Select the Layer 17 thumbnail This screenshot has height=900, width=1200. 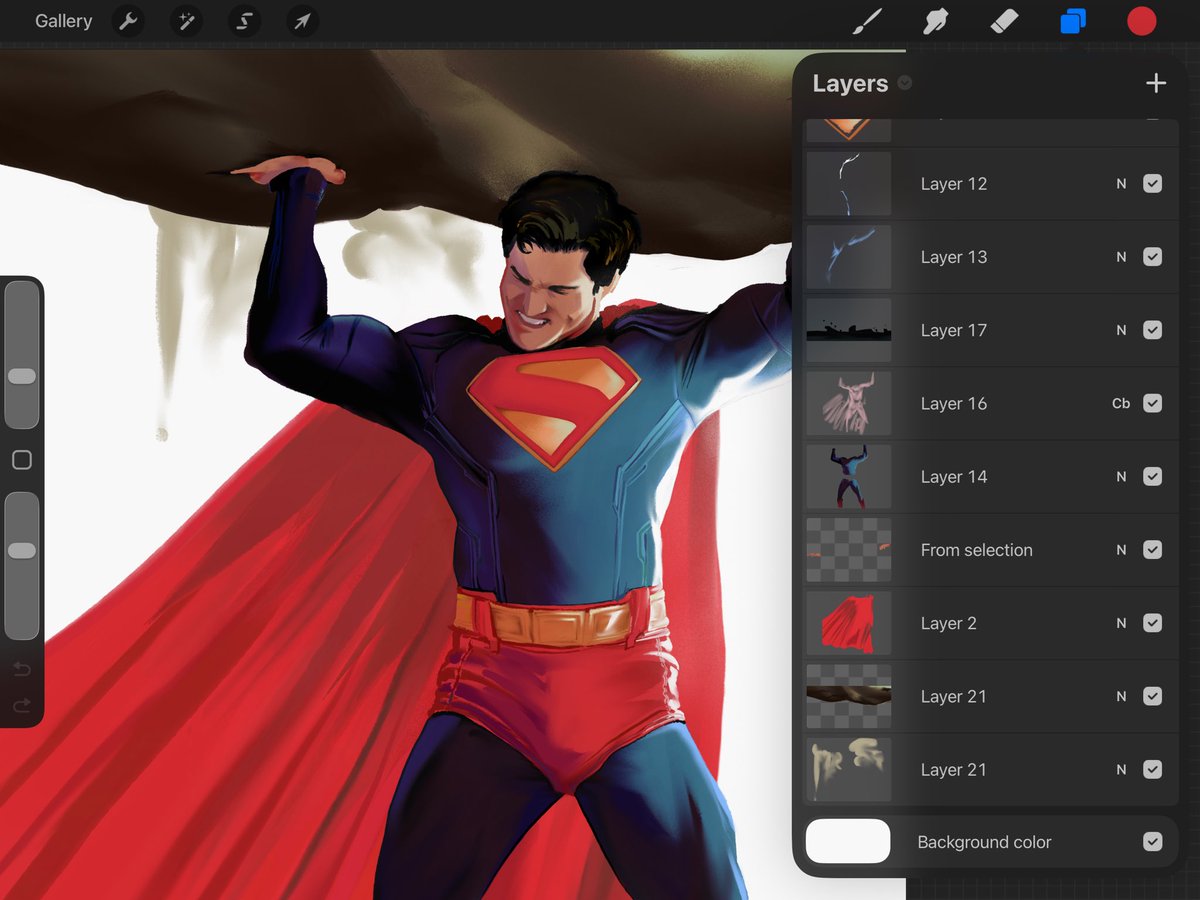tap(849, 330)
